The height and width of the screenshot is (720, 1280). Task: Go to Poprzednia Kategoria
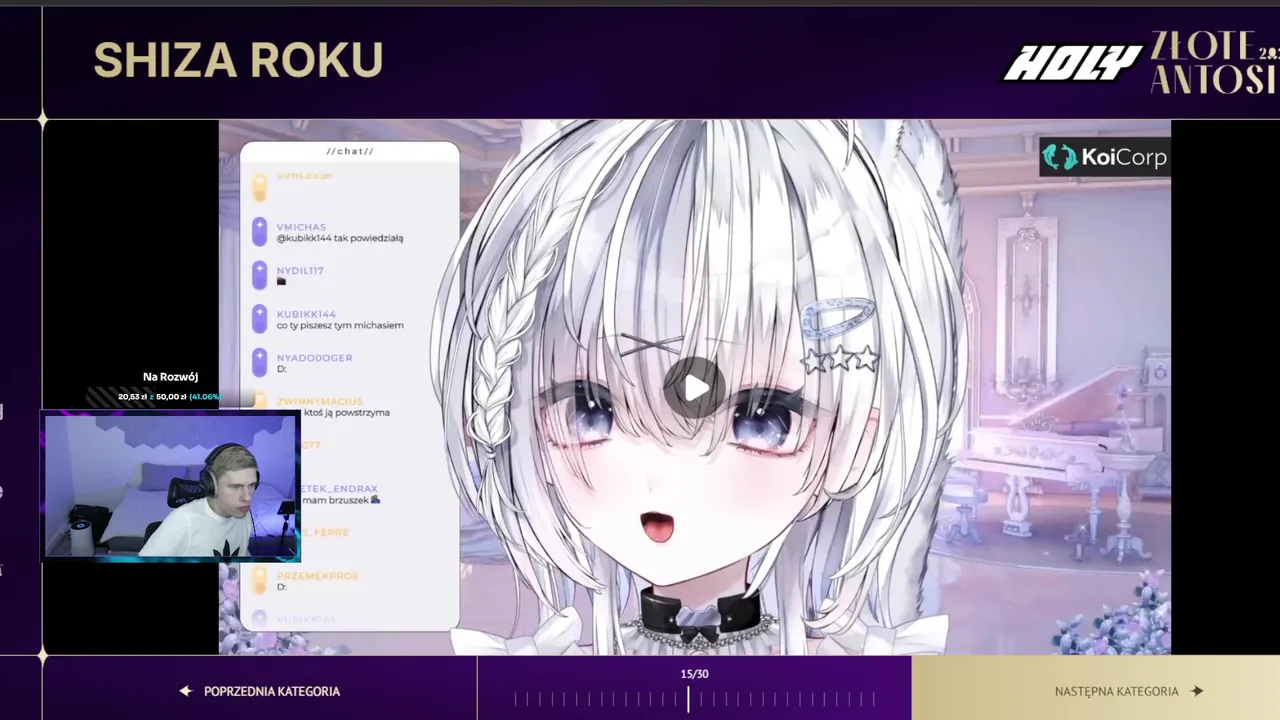(260, 691)
